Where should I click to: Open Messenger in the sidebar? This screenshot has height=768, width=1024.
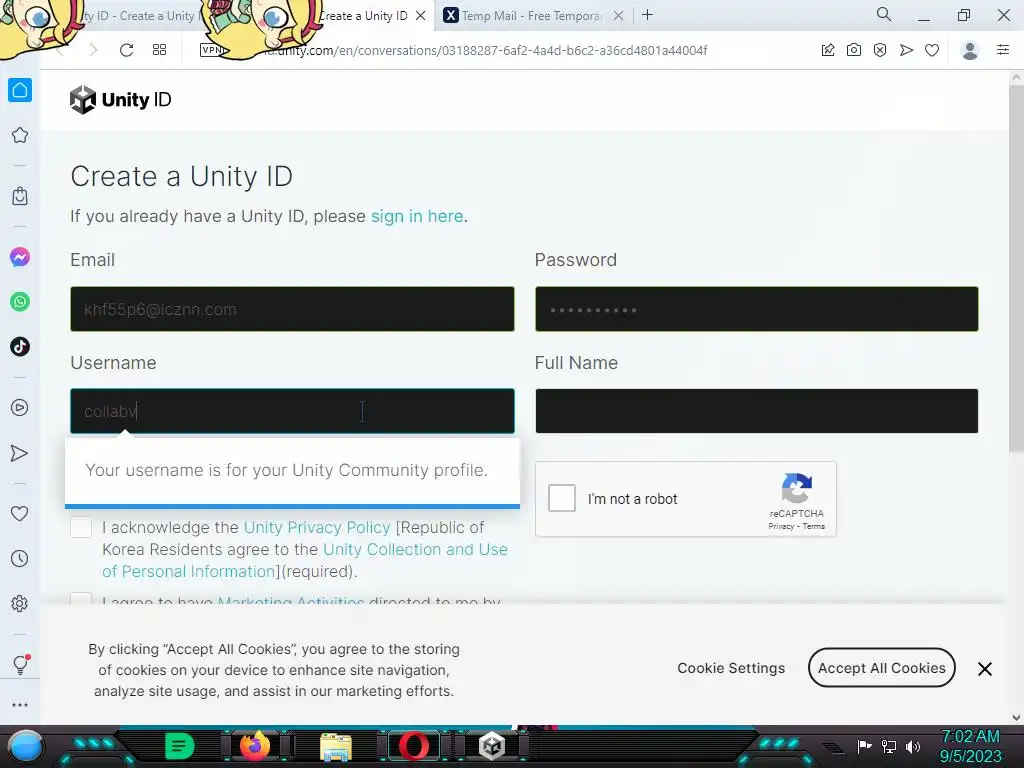[x=20, y=257]
